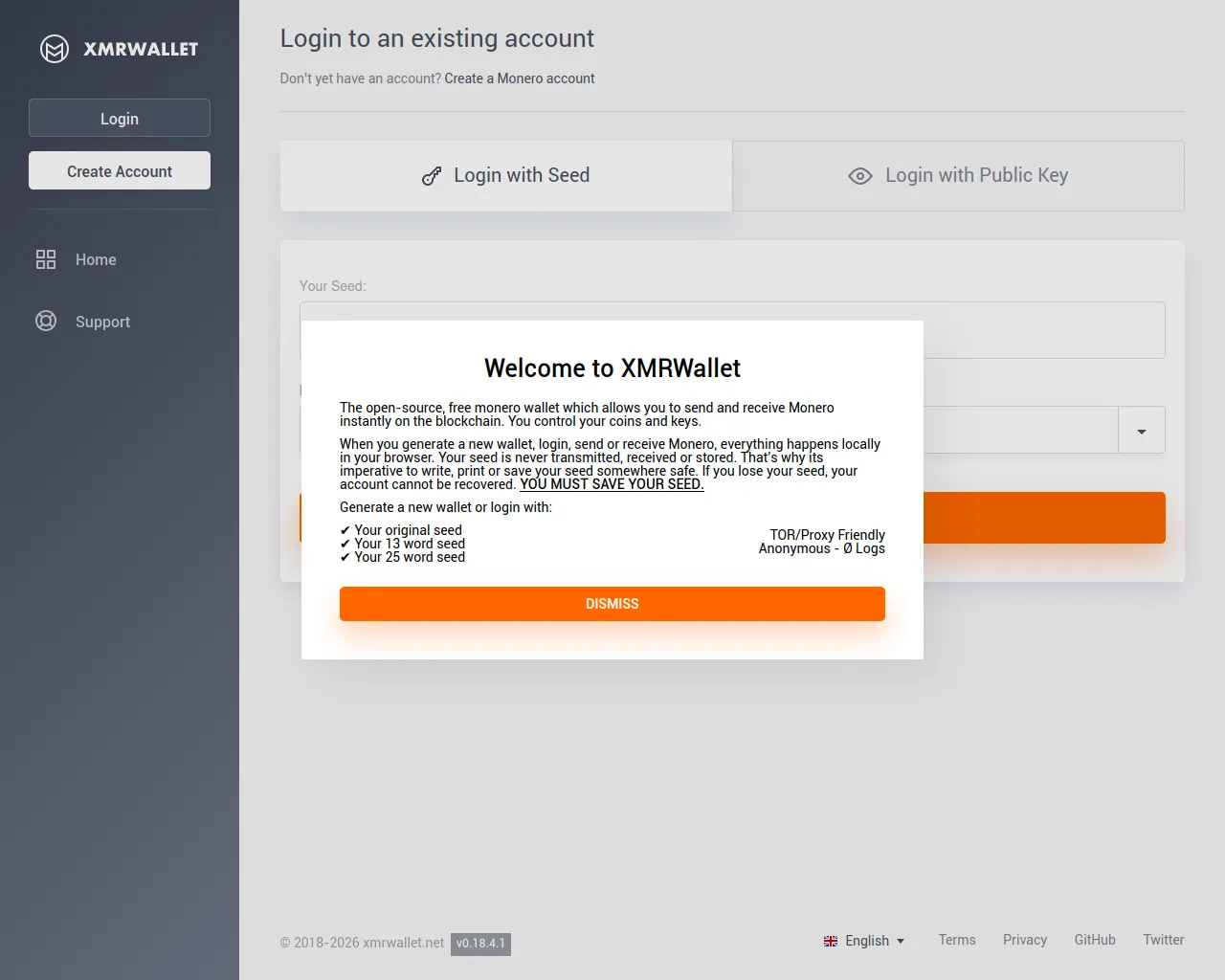The image size is (1225, 980).
Task: Switch to the Login with Seed tab
Action: click(506, 176)
